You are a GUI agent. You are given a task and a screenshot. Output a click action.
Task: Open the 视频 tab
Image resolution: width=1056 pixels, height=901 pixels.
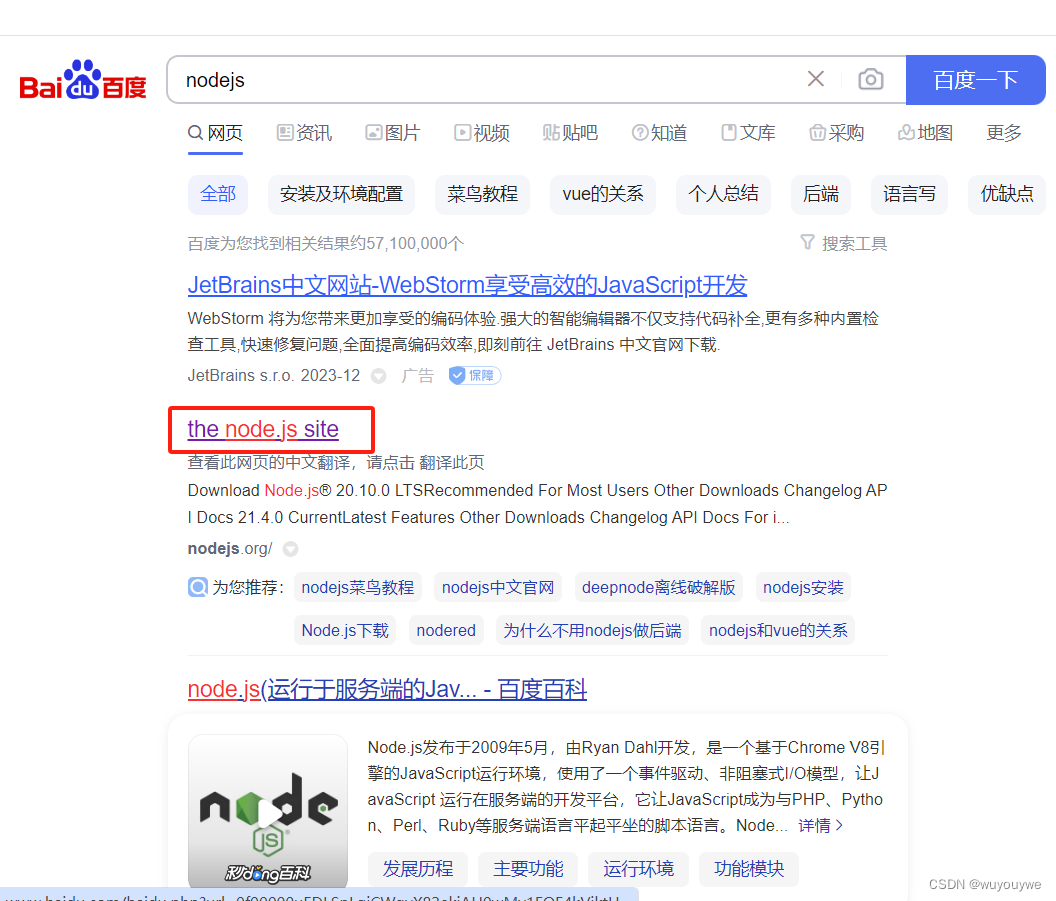point(482,133)
